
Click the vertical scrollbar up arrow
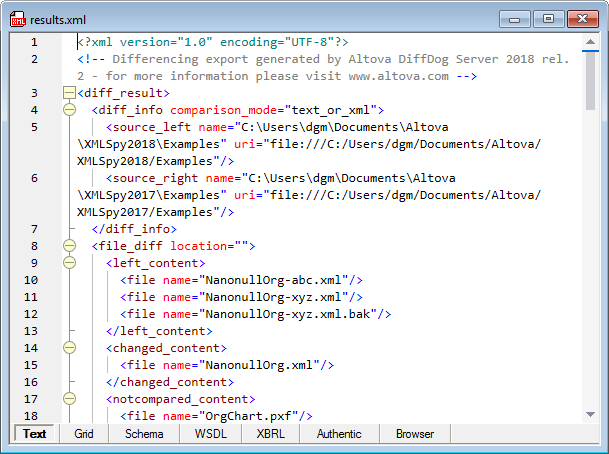(x=591, y=41)
